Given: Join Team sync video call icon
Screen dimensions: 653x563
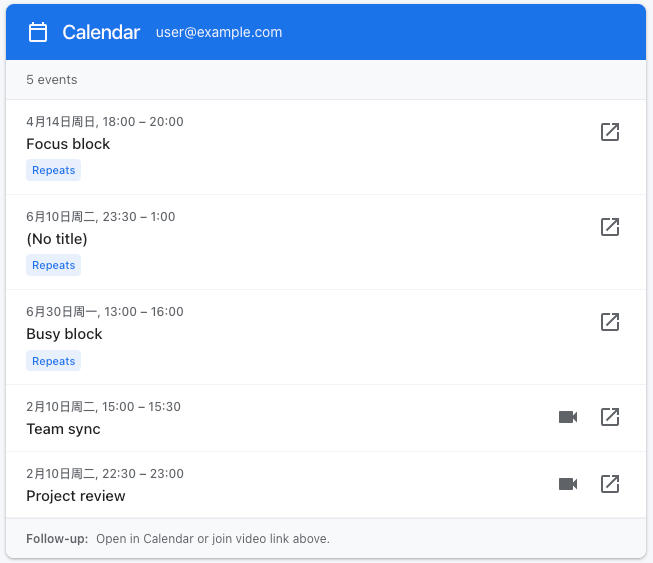Looking at the screenshot, I should point(568,417).
